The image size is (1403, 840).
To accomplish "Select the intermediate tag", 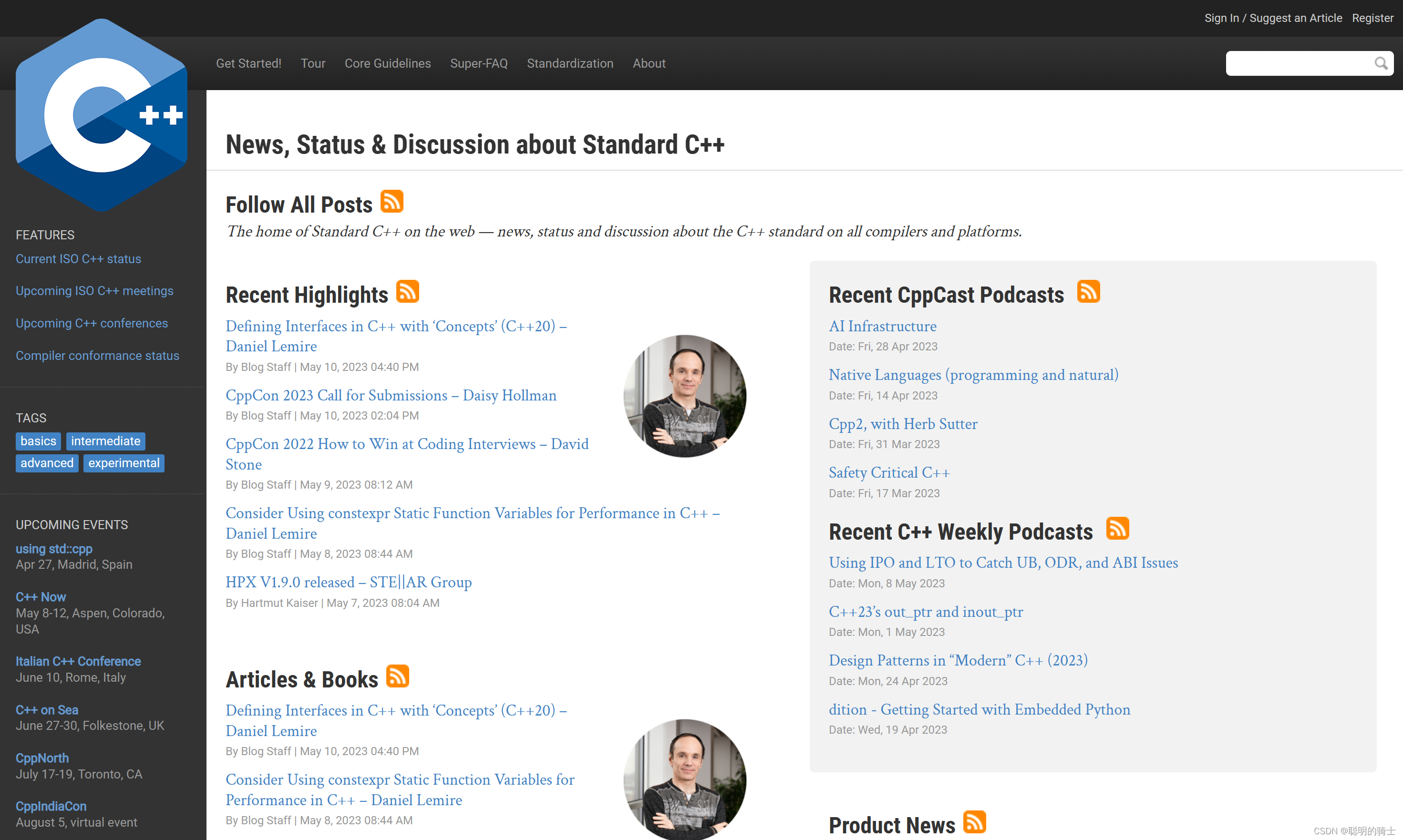I will pos(105,441).
